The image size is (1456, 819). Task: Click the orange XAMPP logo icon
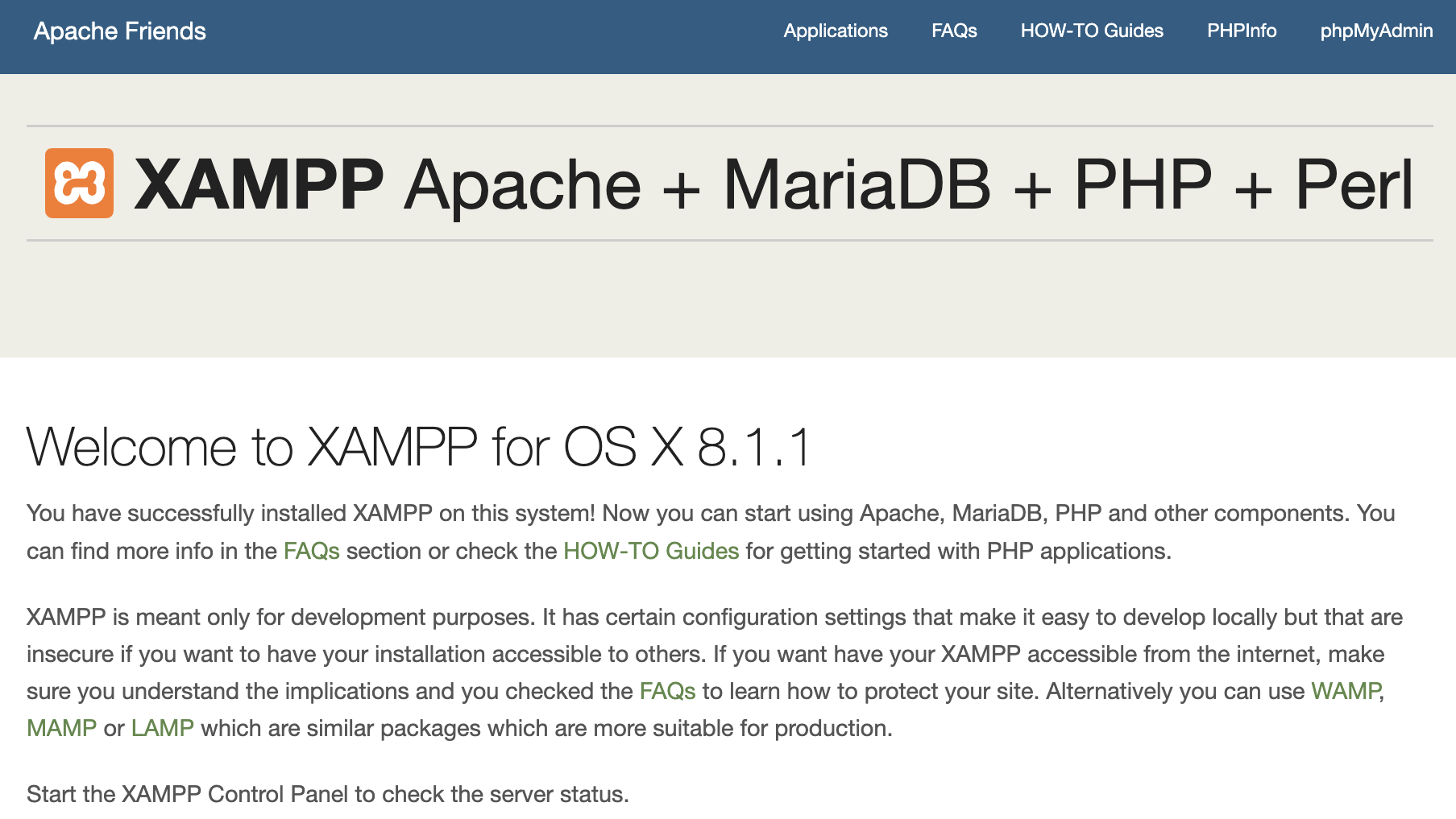pyautogui.click(x=78, y=184)
